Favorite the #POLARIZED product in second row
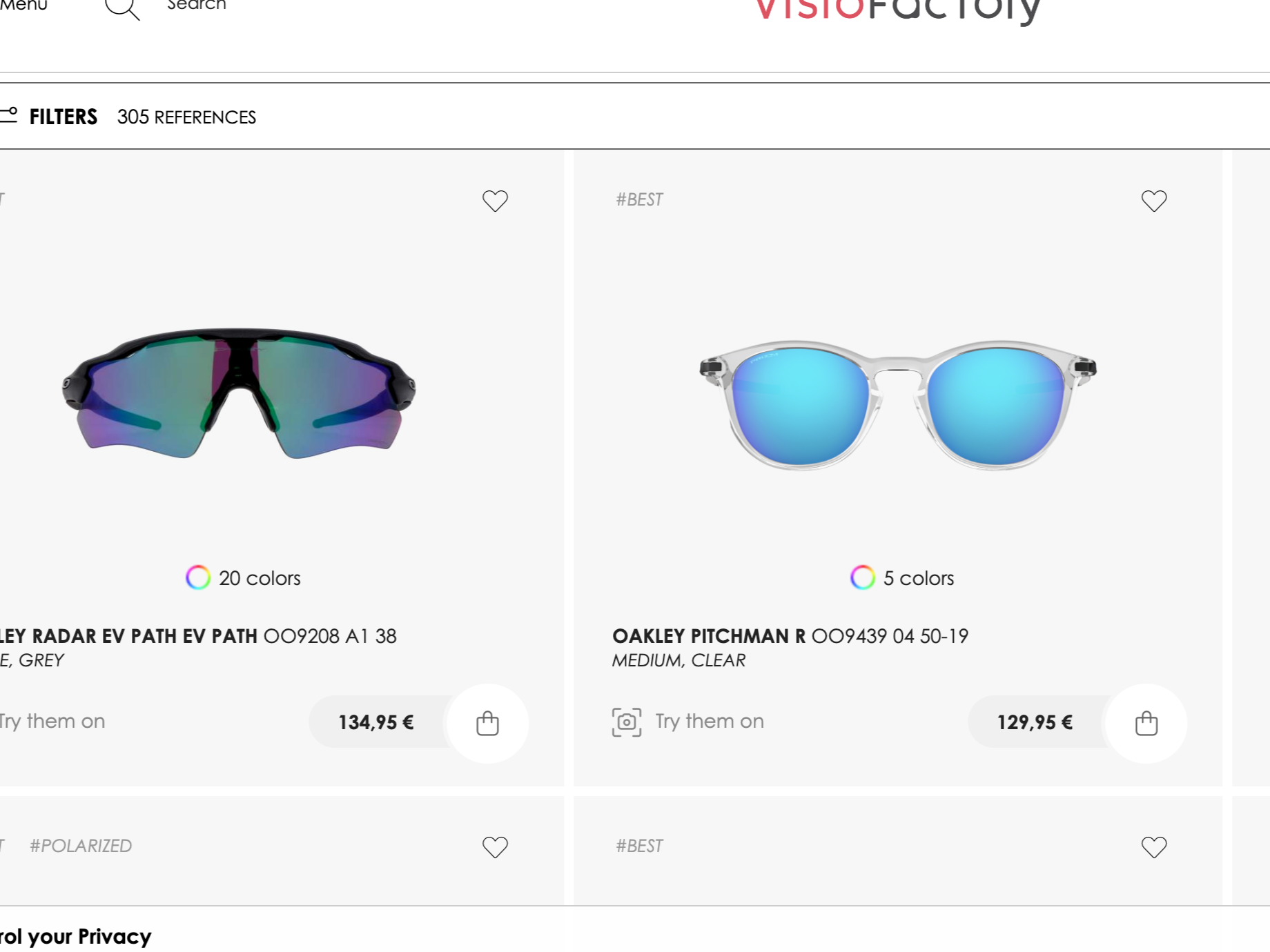The image size is (1270, 952). [x=495, y=846]
